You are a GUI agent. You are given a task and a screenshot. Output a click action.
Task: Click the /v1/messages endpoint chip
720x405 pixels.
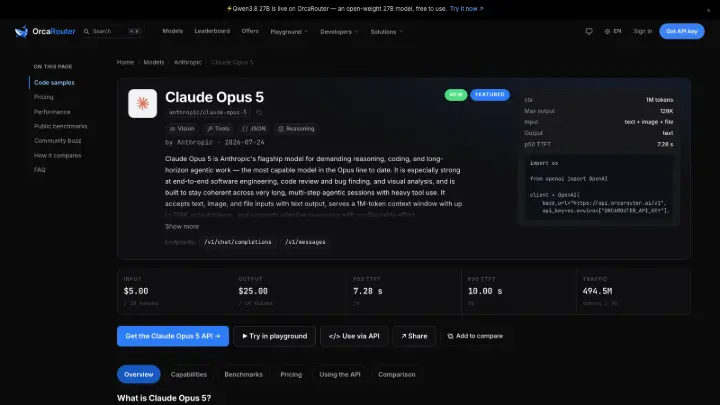[305, 242]
